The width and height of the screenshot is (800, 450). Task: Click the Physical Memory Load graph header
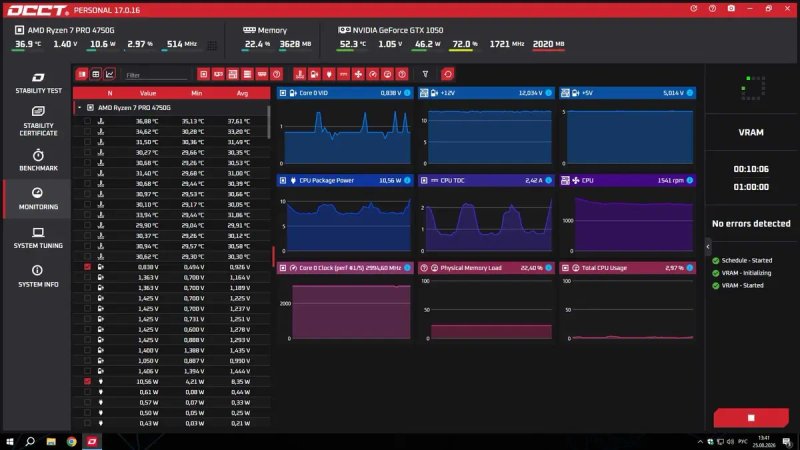pyautogui.click(x=486, y=268)
